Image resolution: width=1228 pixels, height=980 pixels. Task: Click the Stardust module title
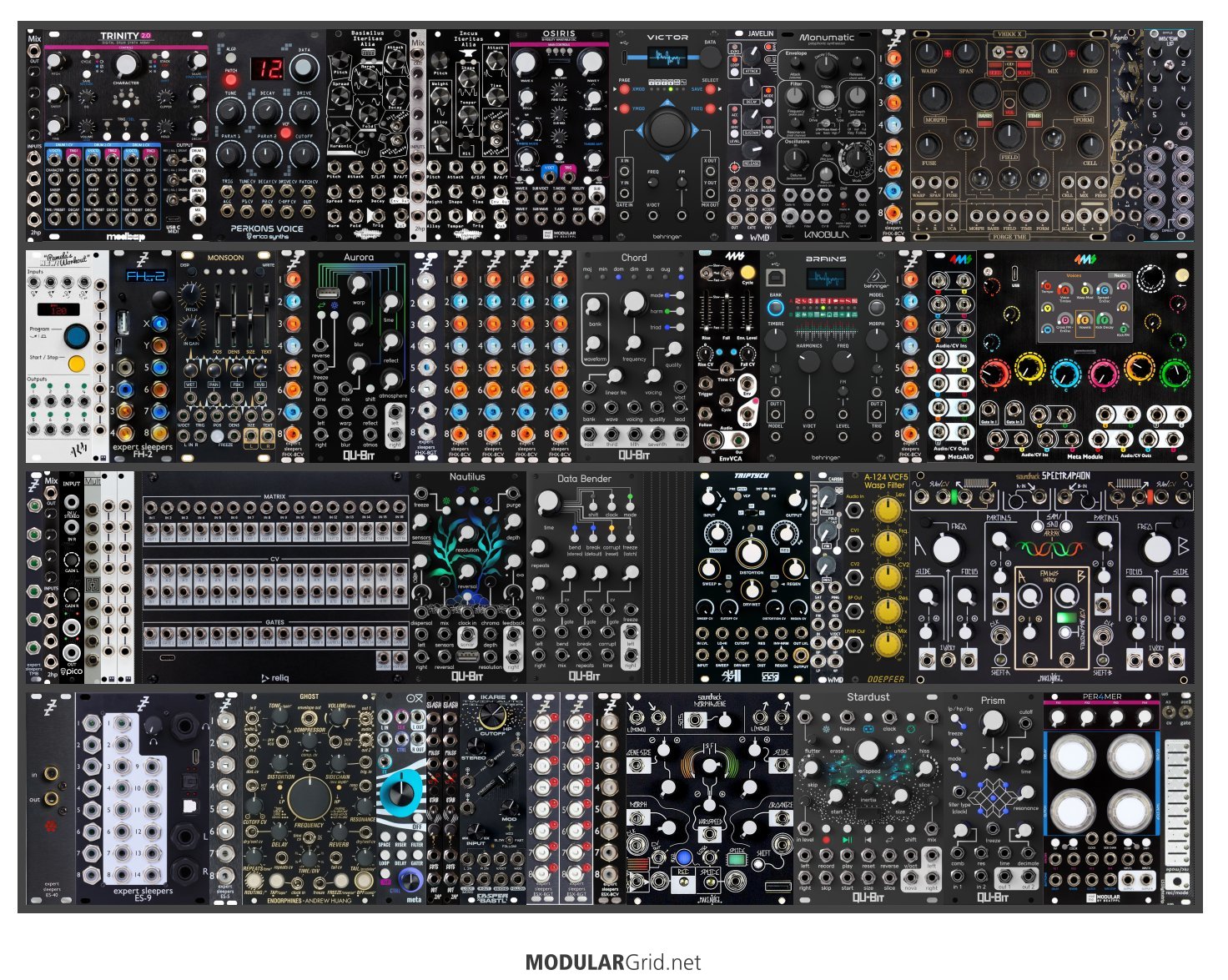tap(868, 696)
